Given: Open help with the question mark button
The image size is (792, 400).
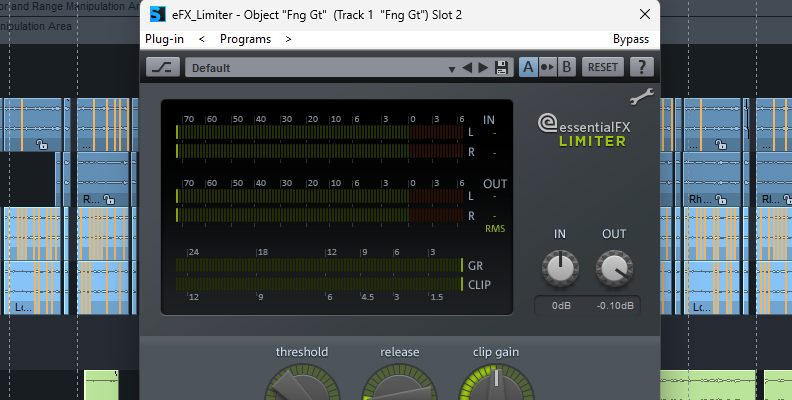Looking at the screenshot, I should click(x=640, y=67).
